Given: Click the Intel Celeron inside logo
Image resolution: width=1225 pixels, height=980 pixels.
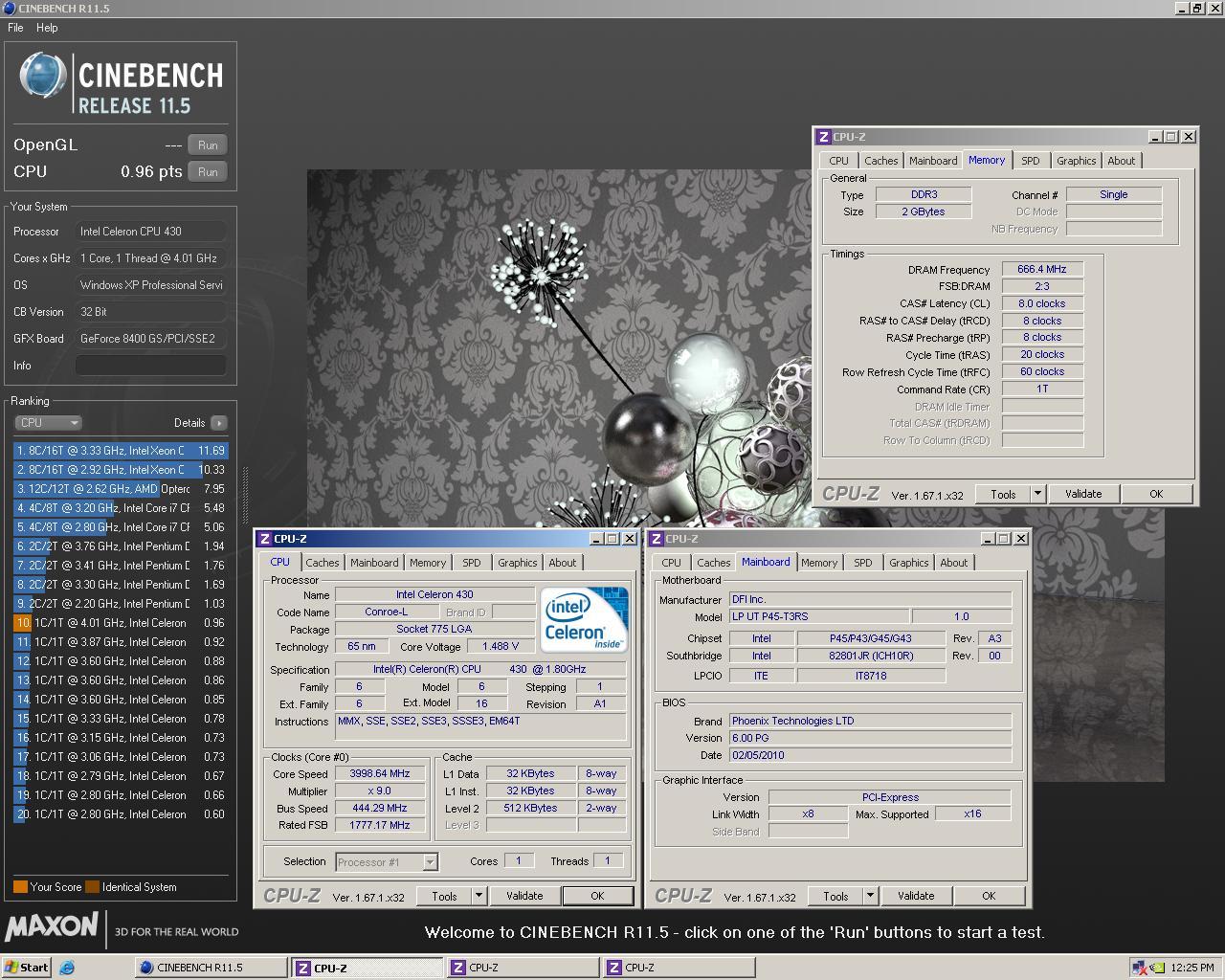Looking at the screenshot, I should tap(584, 619).
